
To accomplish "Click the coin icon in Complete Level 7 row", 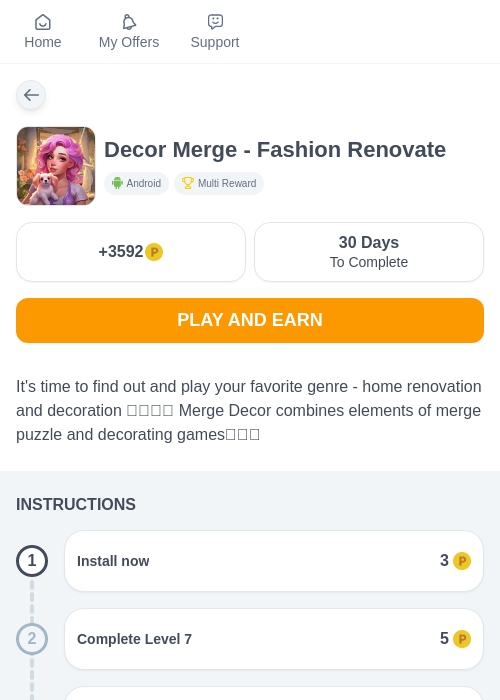I will [x=462, y=639].
